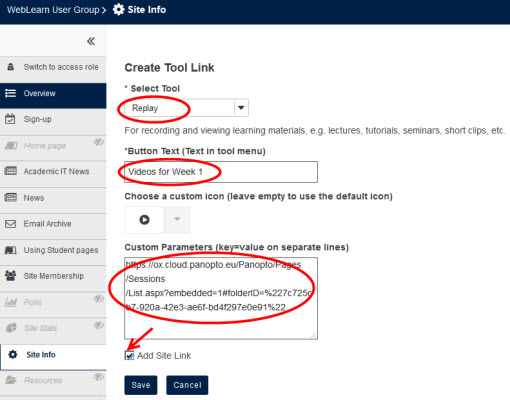Toggle hidden eye icon next to Home page

coord(98,142)
